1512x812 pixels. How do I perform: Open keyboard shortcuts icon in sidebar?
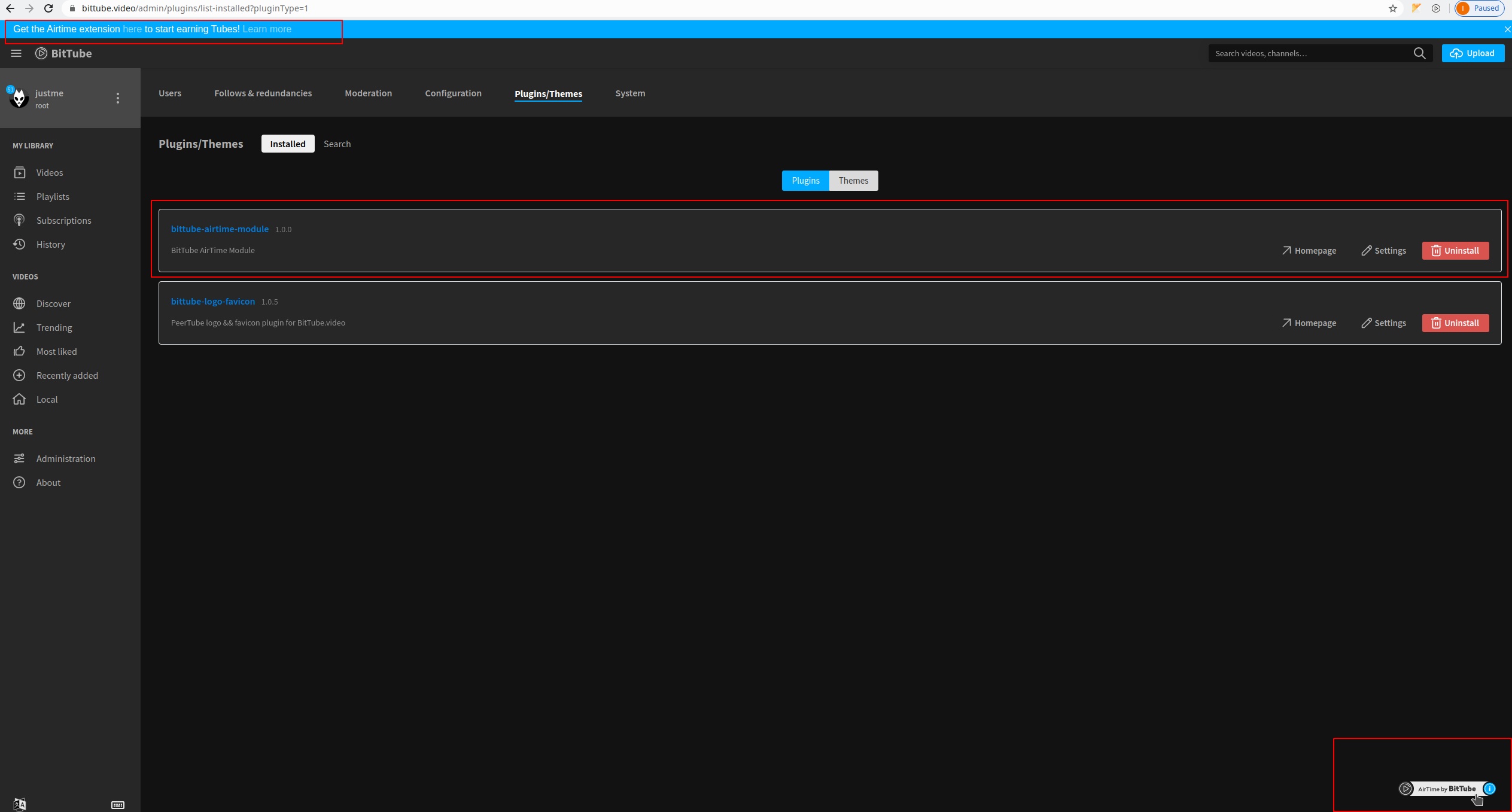tap(118, 805)
